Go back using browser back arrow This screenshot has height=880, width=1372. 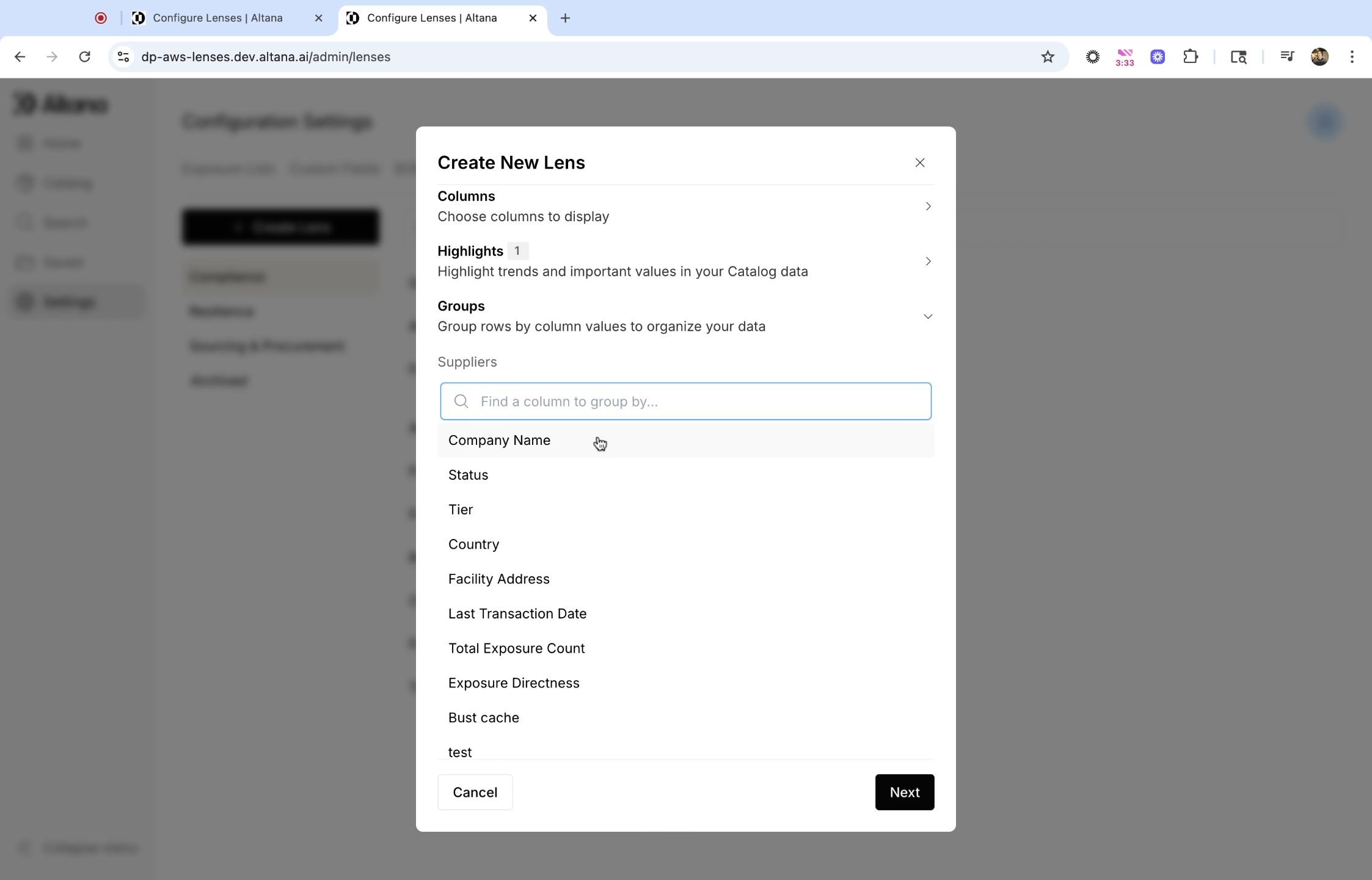point(20,57)
